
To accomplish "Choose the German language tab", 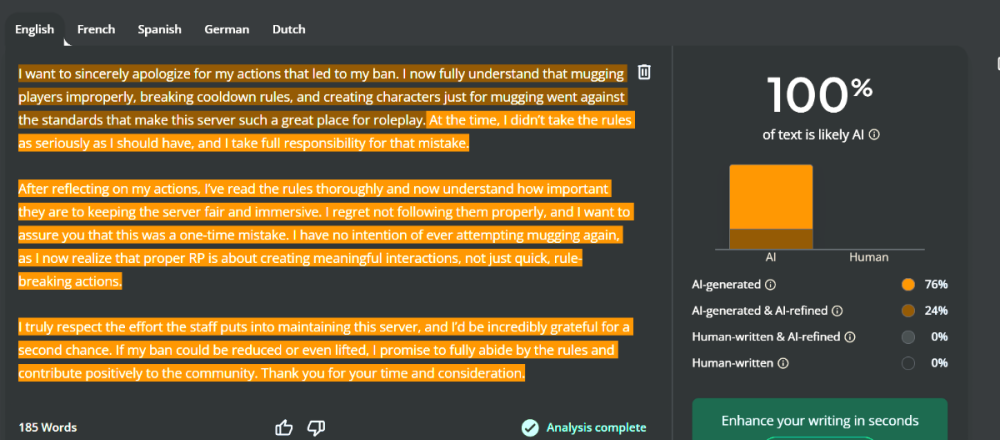I will pos(227,30).
